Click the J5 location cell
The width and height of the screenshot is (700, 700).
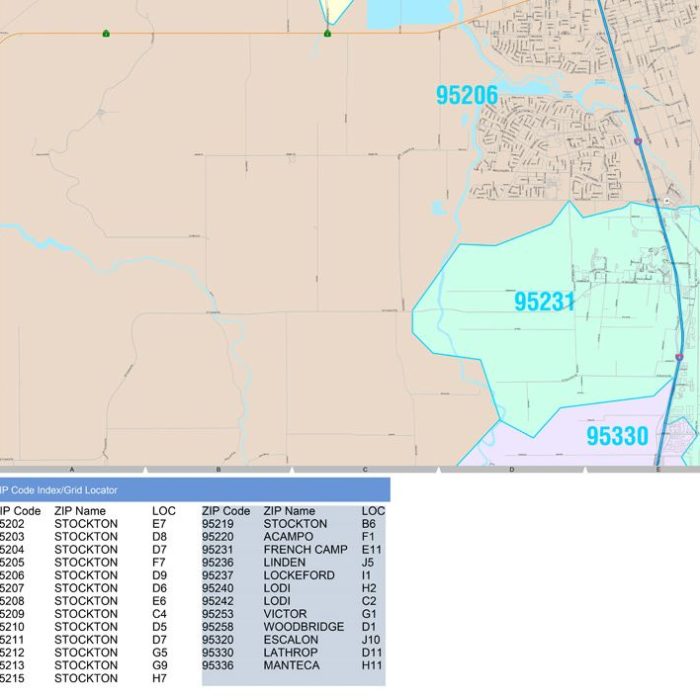coord(367,562)
